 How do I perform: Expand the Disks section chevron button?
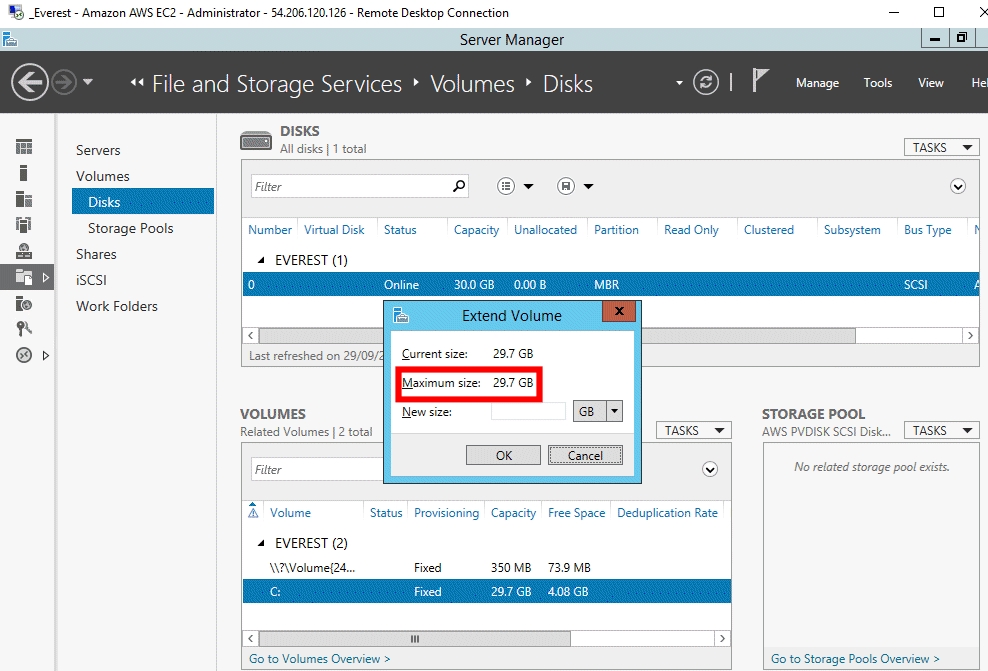958,186
